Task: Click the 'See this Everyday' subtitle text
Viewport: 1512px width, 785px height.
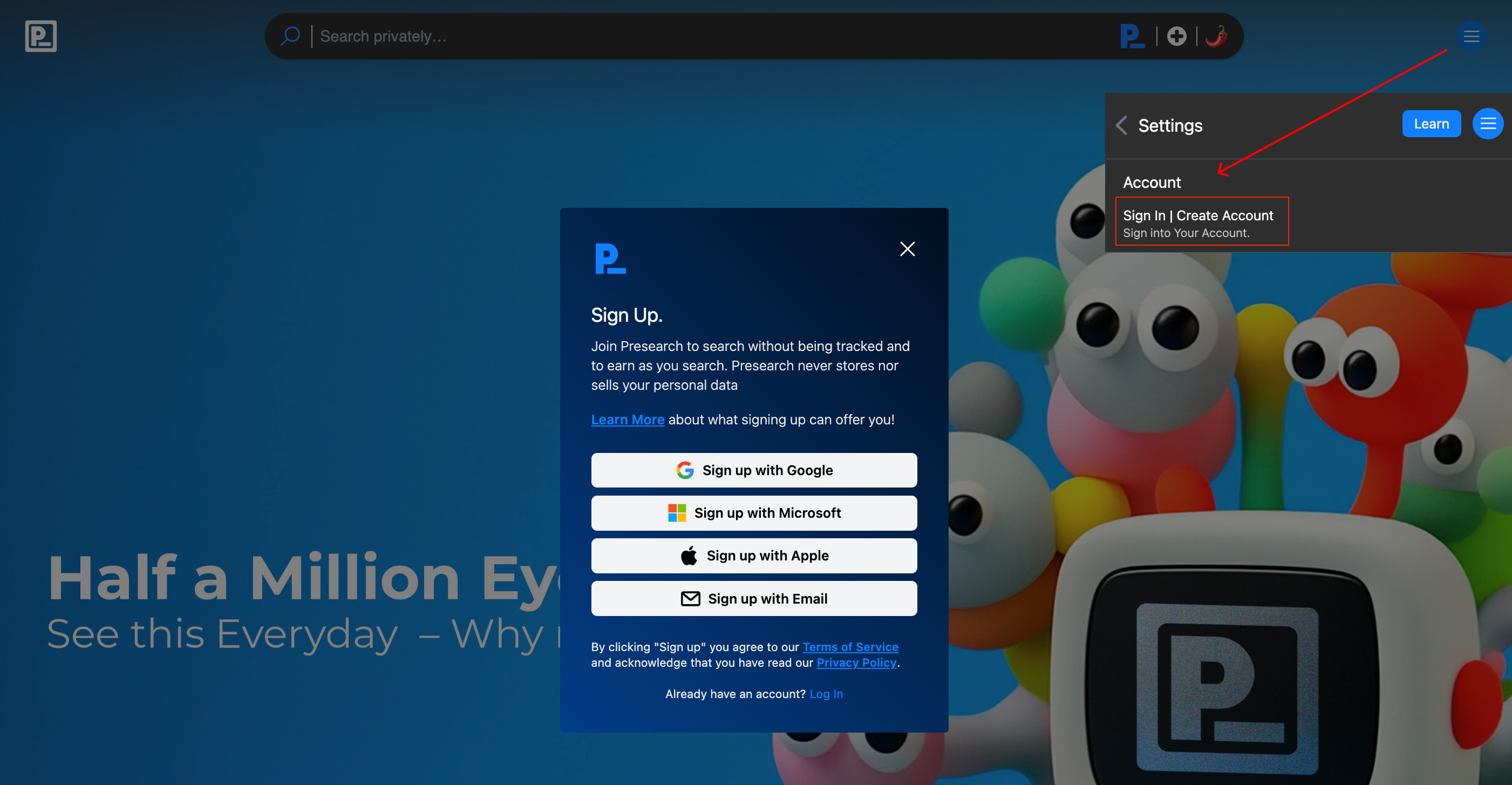Action: pos(222,635)
